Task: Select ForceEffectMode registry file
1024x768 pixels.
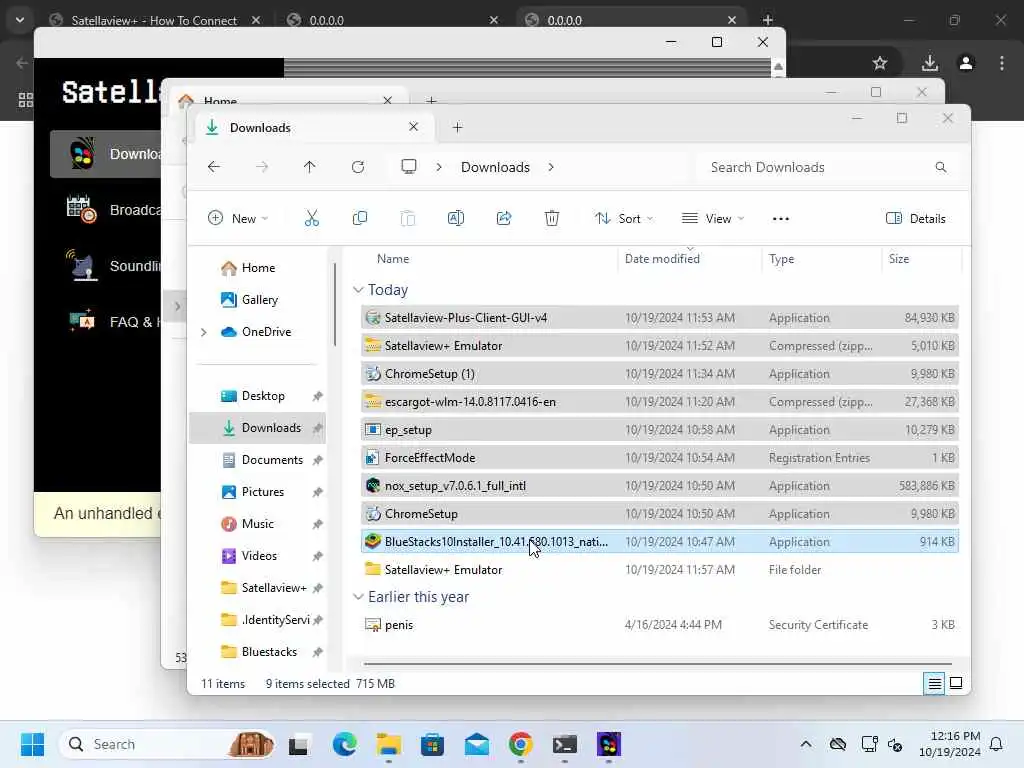Action: 660,458
